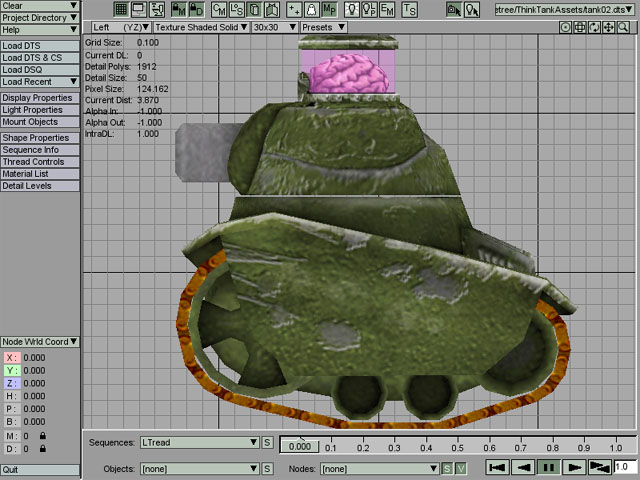Open the Clear dropdown menu
Image resolution: width=640 pixels, height=480 pixels.
click(x=40, y=6)
